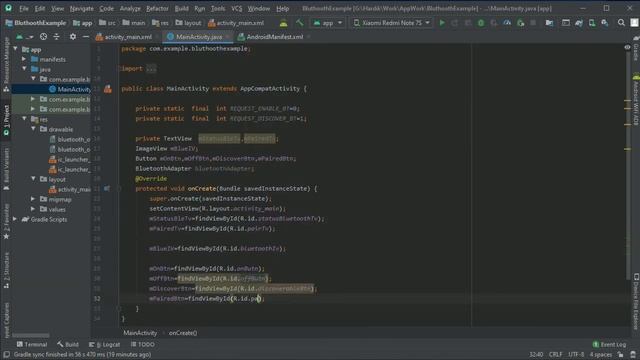Open Search Everywhere magnifier icon

tap(621, 23)
